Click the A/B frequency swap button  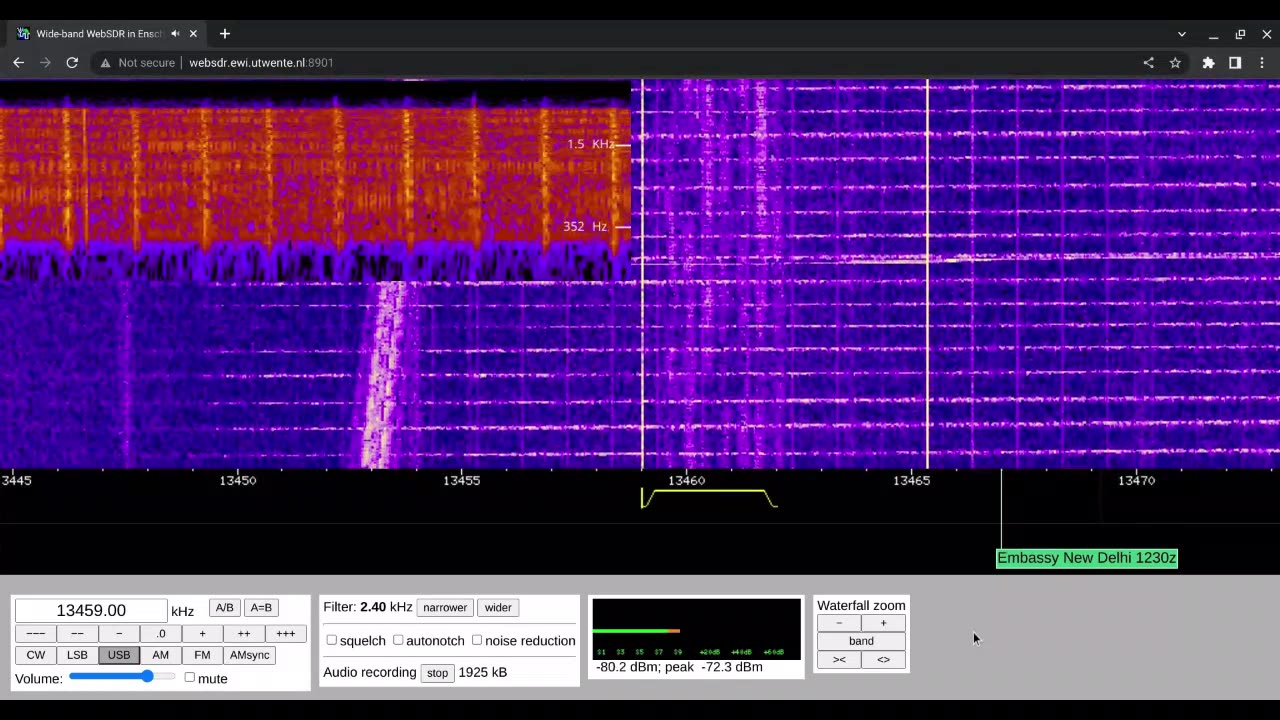[x=224, y=608]
